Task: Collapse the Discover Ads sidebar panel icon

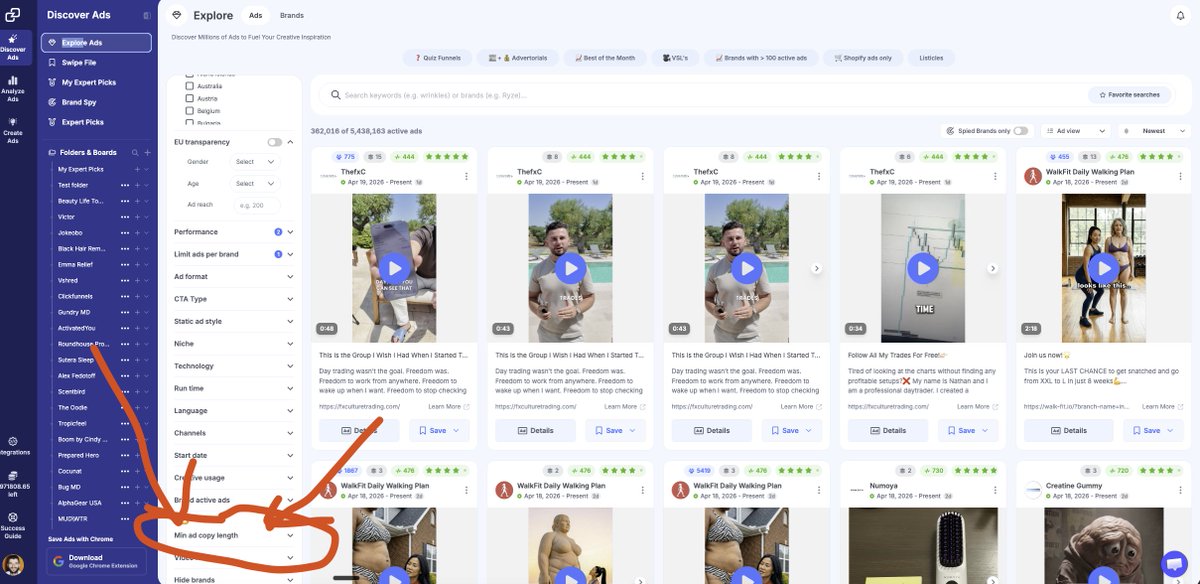Action: click(x=147, y=15)
